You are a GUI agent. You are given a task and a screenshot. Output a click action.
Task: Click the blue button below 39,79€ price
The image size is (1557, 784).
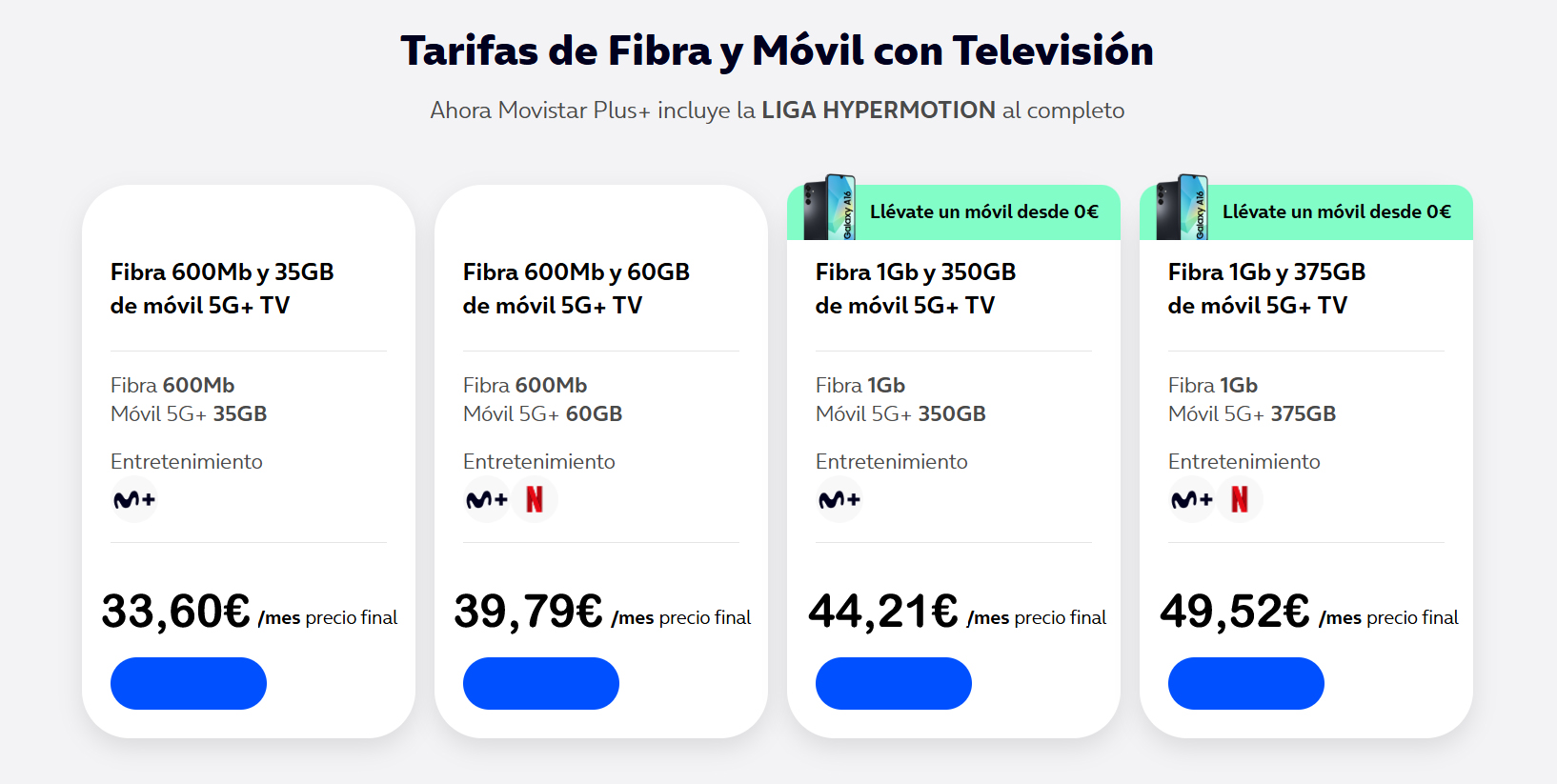[x=540, y=683]
